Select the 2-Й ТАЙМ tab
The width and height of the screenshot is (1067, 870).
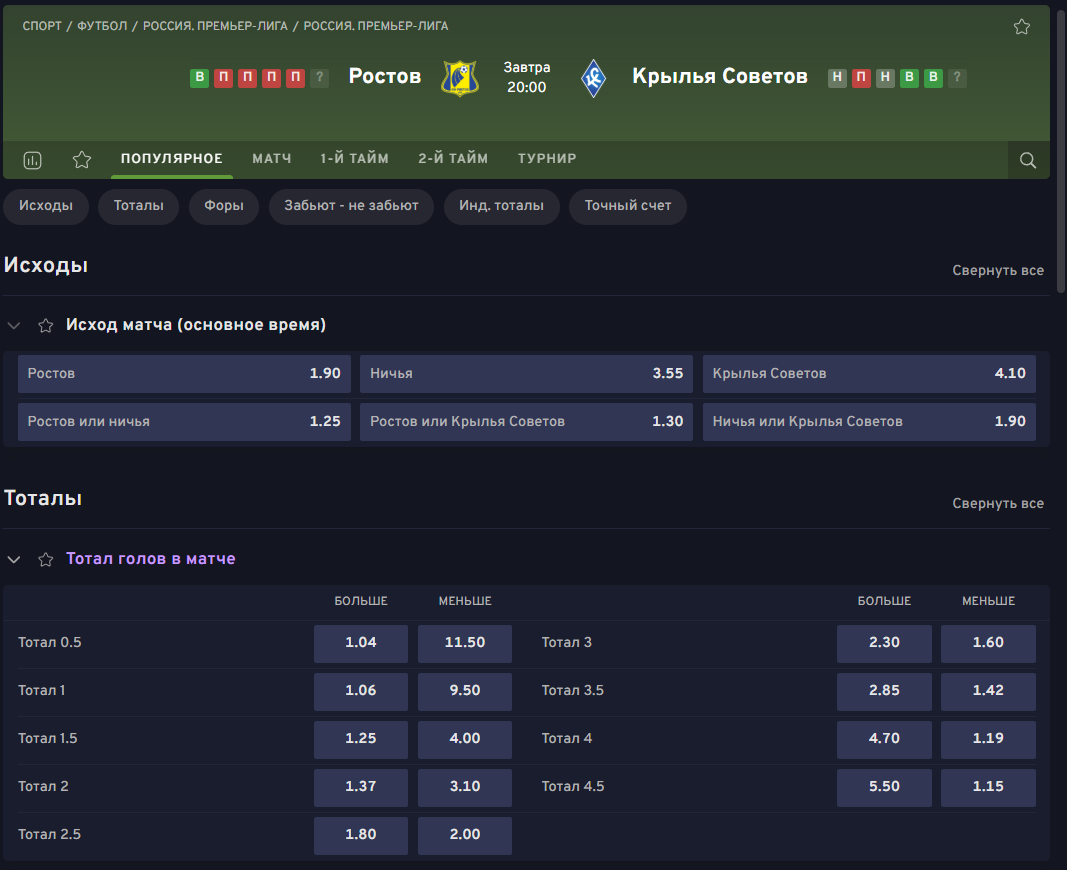pyautogui.click(x=453, y=158)
